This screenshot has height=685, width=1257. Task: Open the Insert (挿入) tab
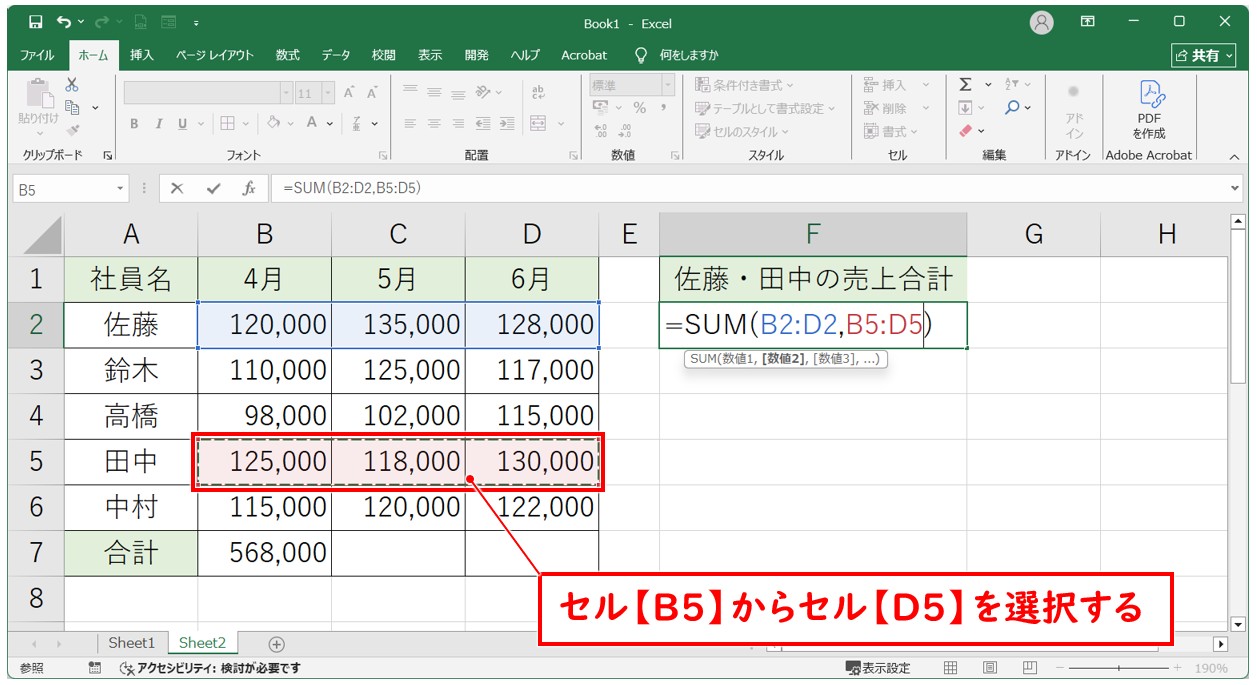(142, 55)
